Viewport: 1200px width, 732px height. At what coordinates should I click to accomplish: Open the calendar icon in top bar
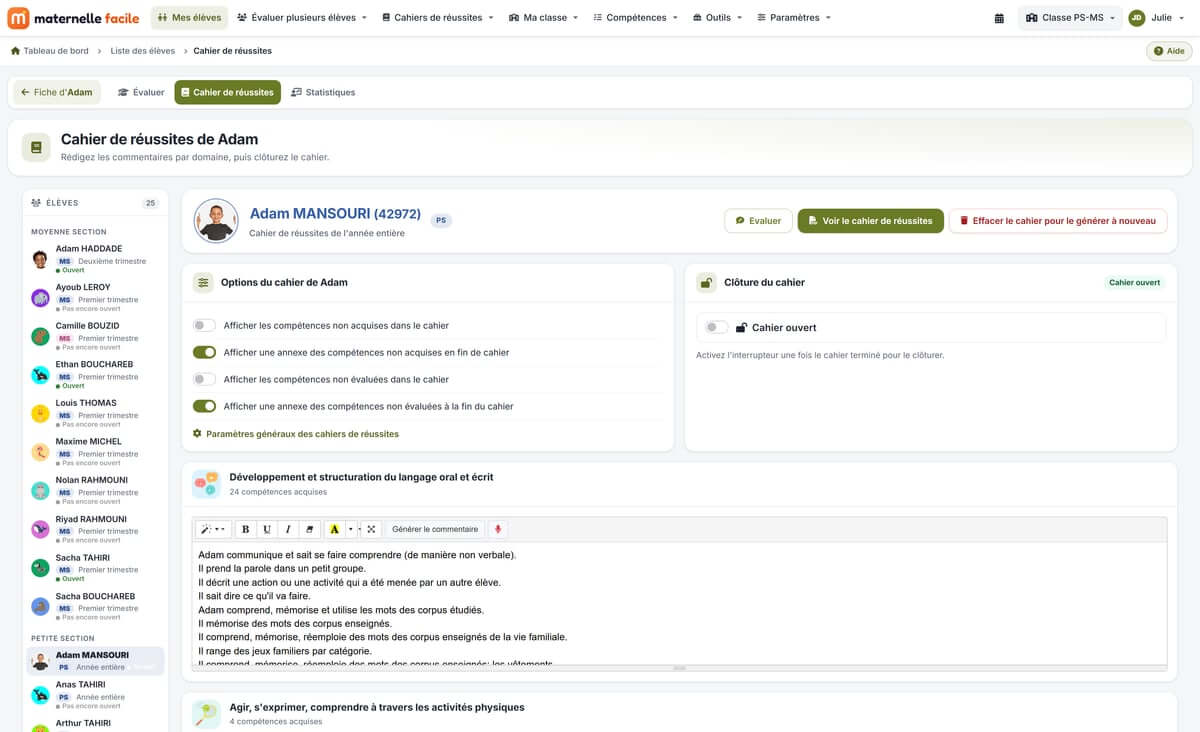999,18
